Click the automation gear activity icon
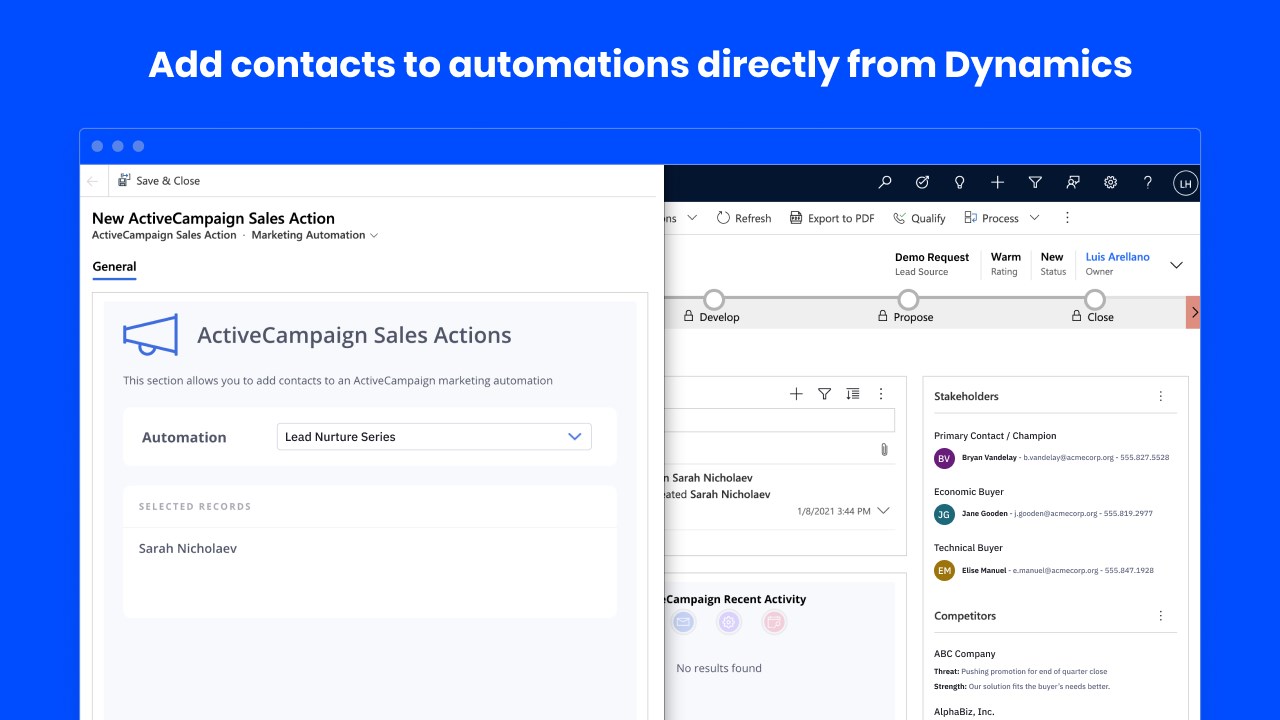Screen dimensions: 1280x720 [729, 622]
